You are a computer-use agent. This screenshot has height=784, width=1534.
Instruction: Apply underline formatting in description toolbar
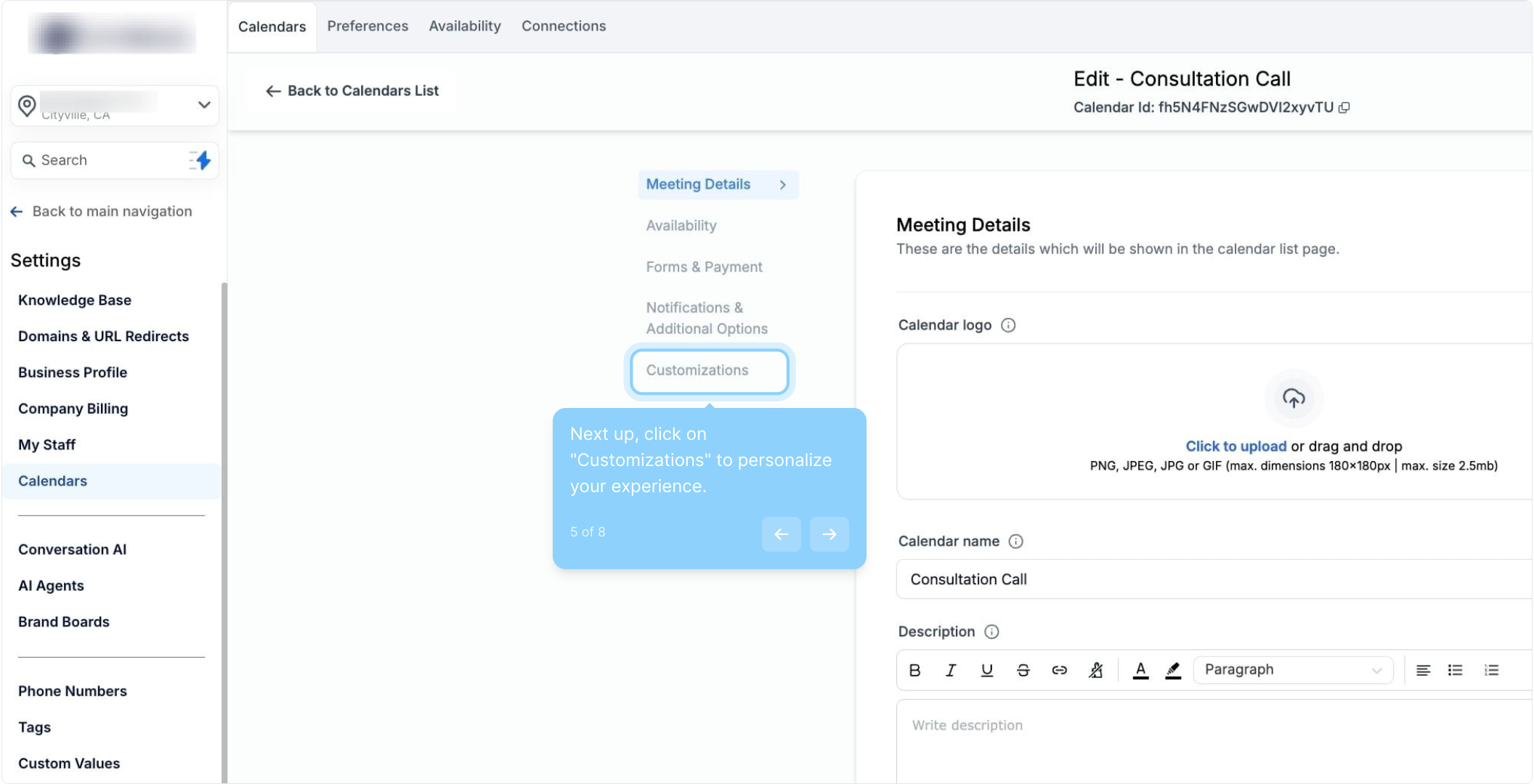[x=986, y=670]
